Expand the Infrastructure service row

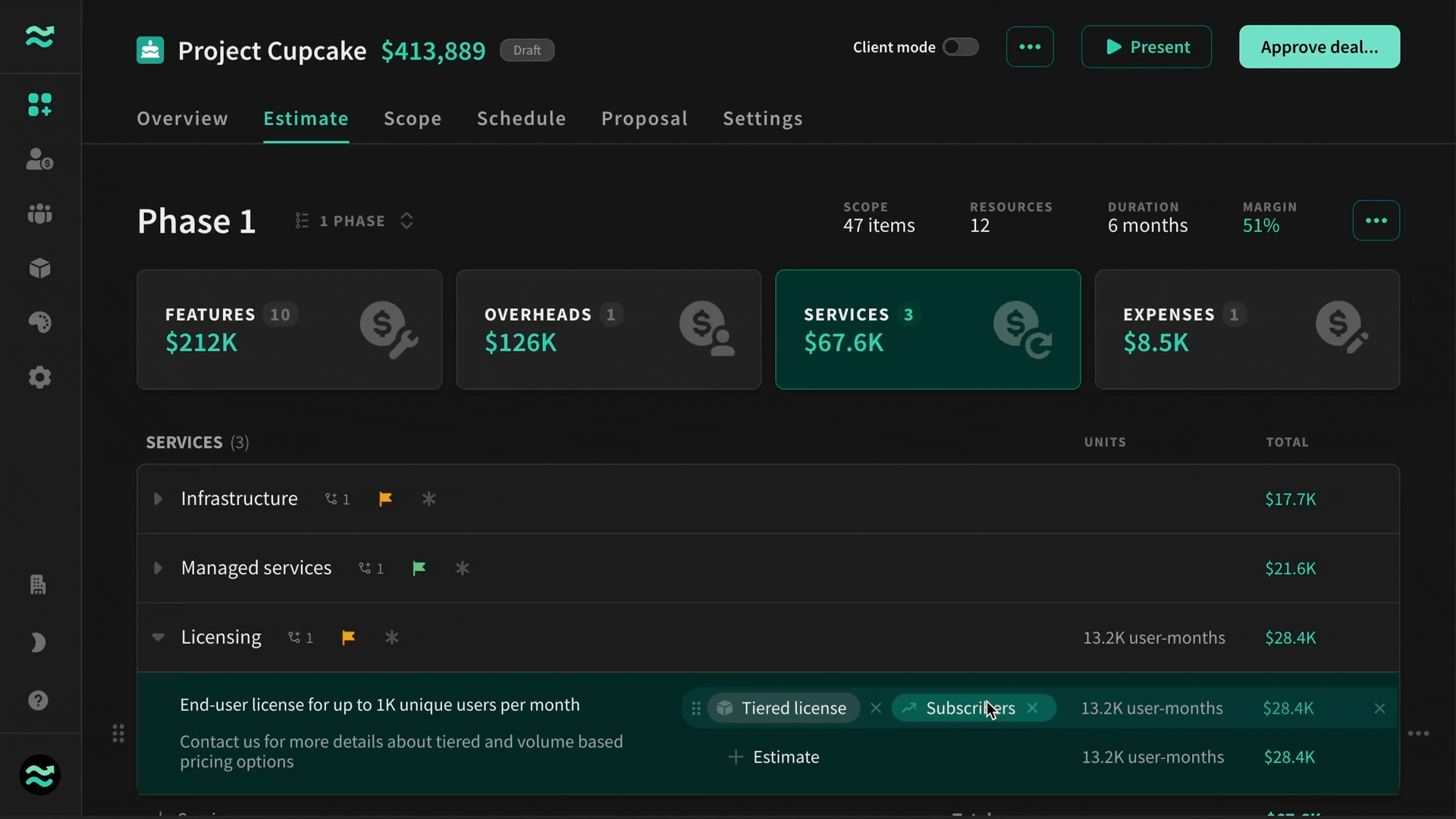pyautogui.click(x=159, y=499)
